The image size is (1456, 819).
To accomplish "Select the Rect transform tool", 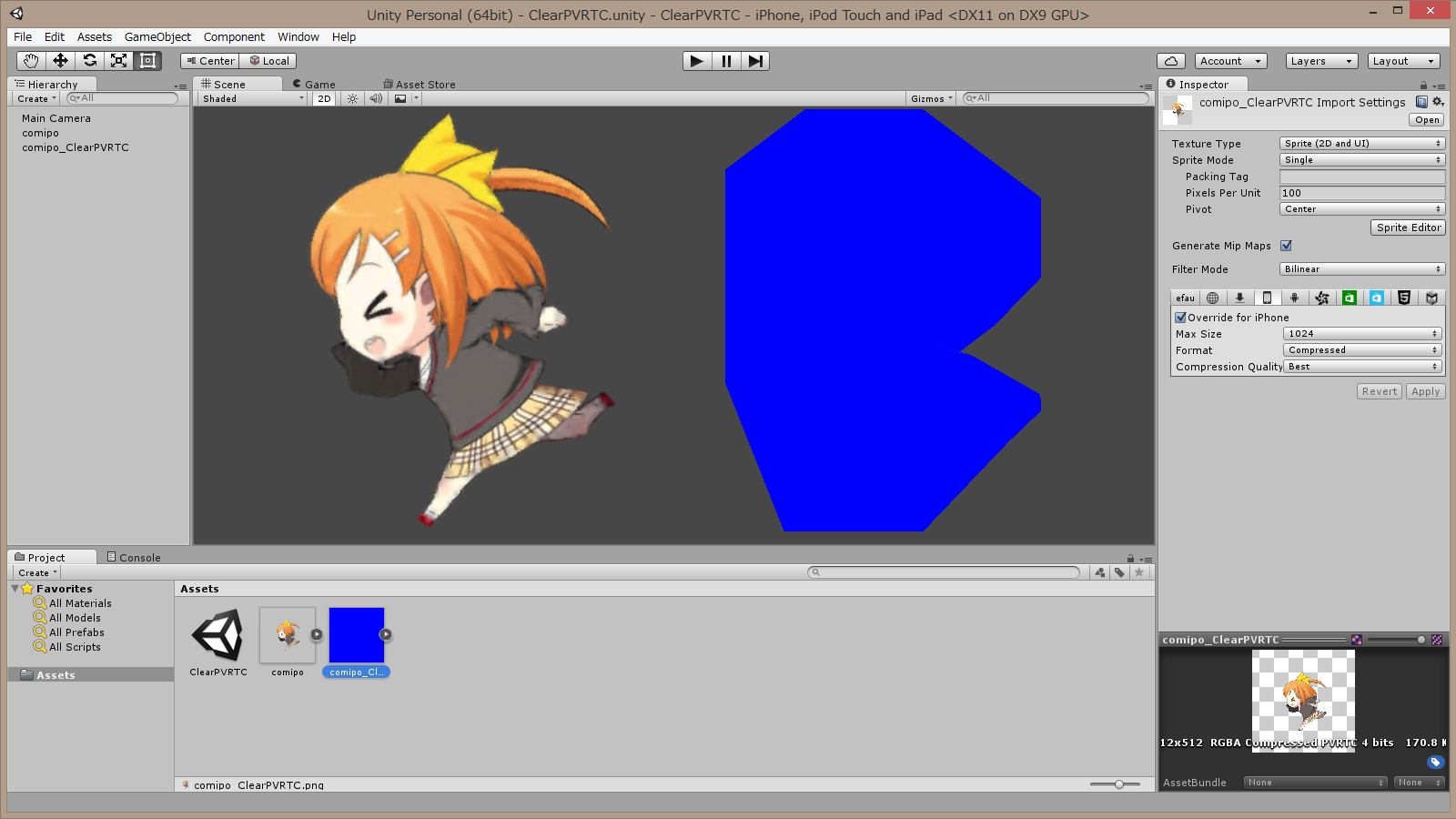I will coord(147,61).
